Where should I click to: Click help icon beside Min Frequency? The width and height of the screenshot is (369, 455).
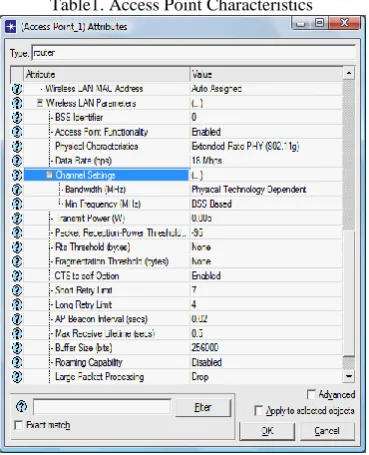coord(17,204)
